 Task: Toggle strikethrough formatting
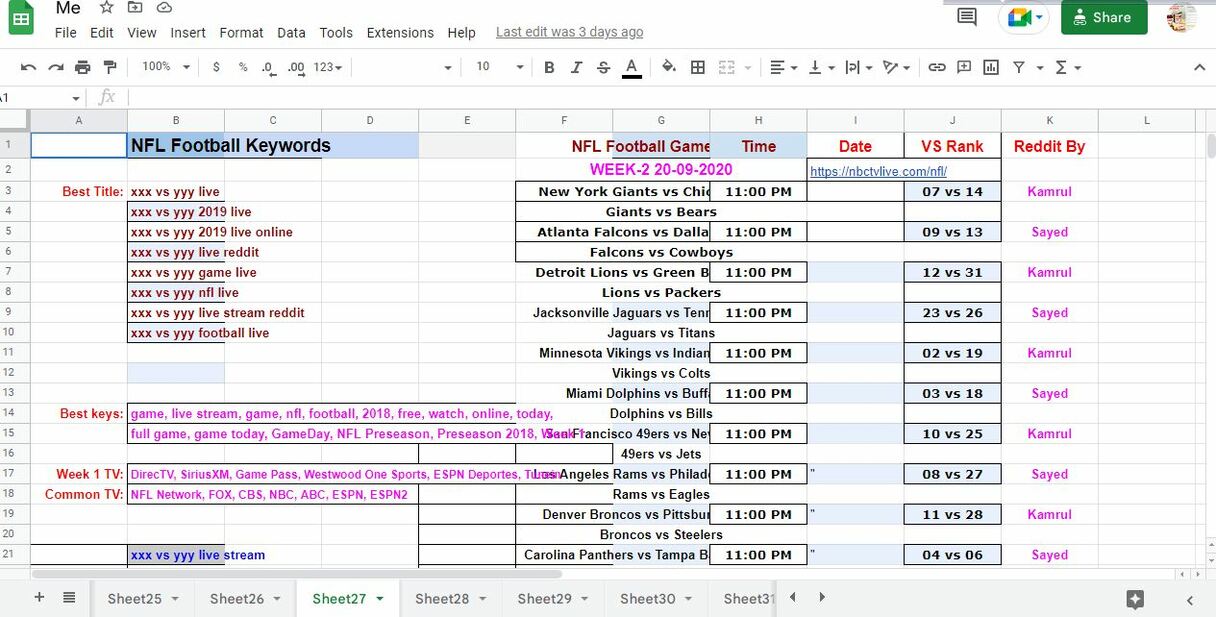[603, 67]
